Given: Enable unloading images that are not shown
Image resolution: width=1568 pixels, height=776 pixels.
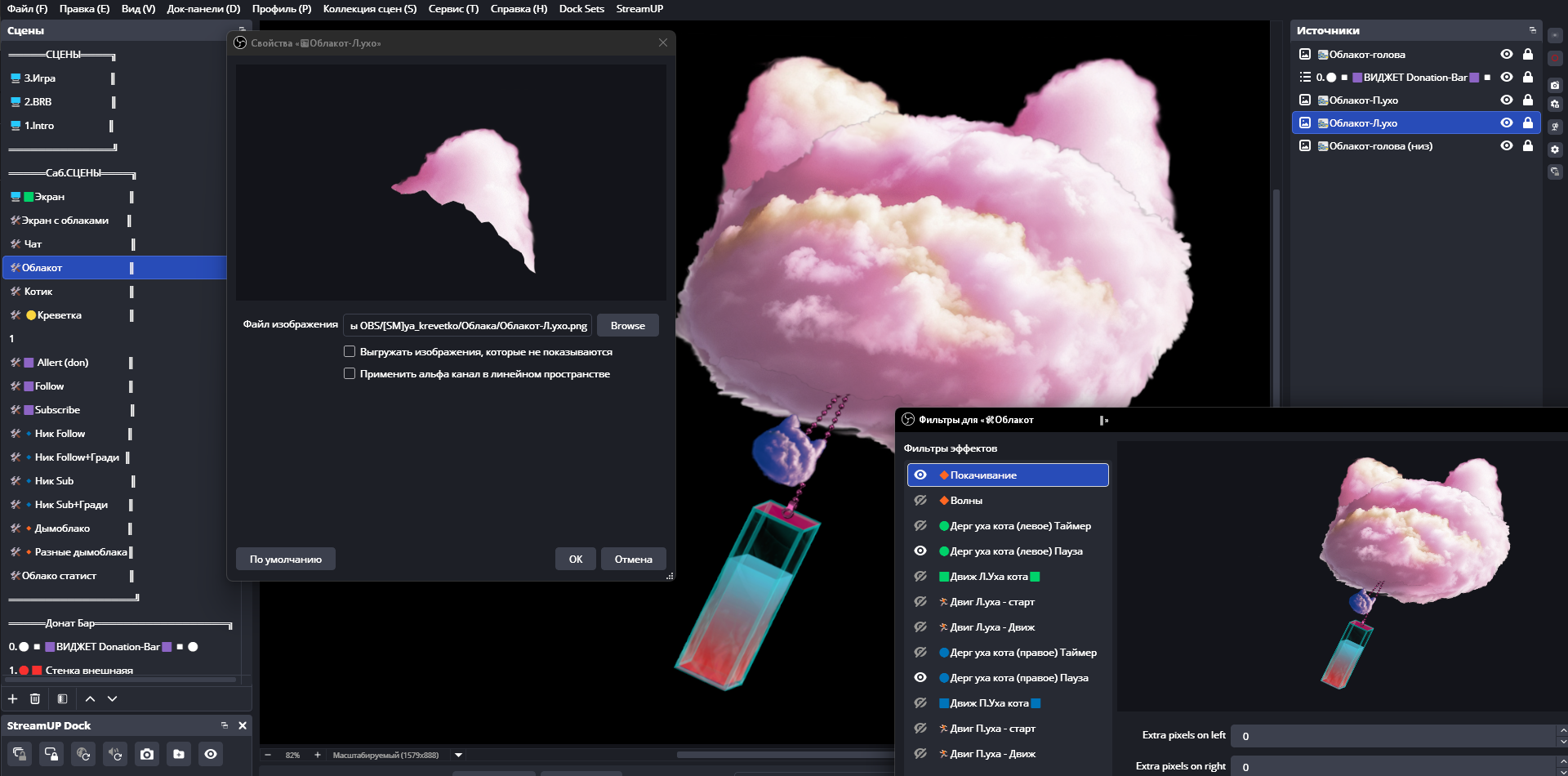Looking at the screenshot, I should coord(350,351).
